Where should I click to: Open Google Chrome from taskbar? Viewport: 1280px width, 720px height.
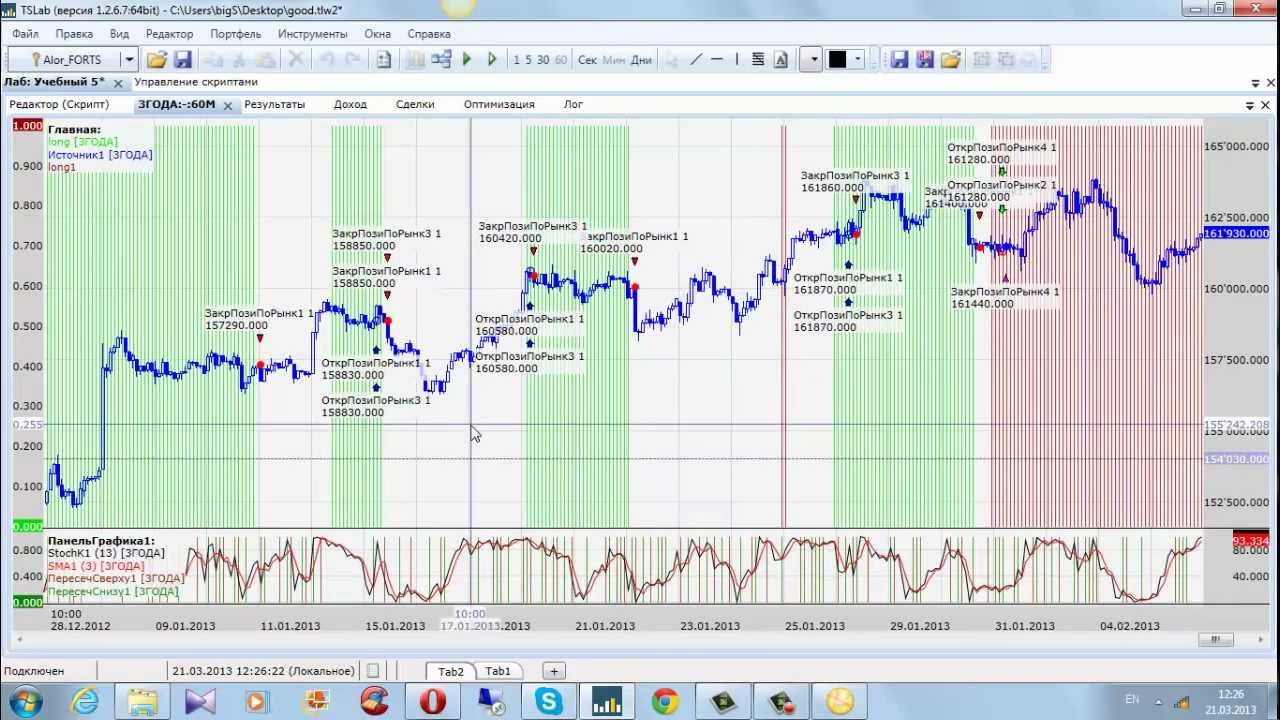[x=664, y=701]
